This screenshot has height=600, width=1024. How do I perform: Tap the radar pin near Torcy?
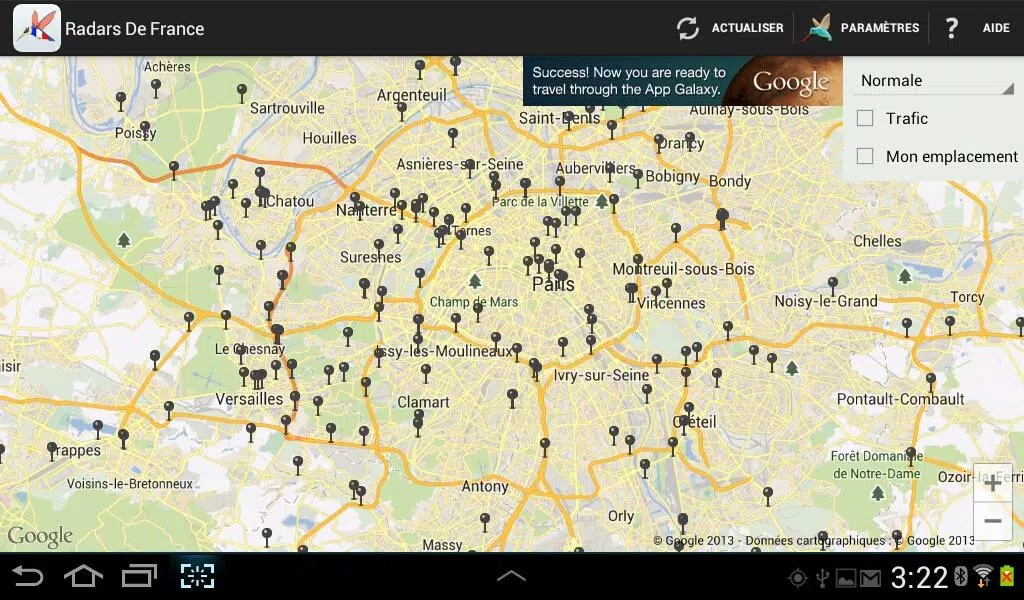tap(950, 324)
